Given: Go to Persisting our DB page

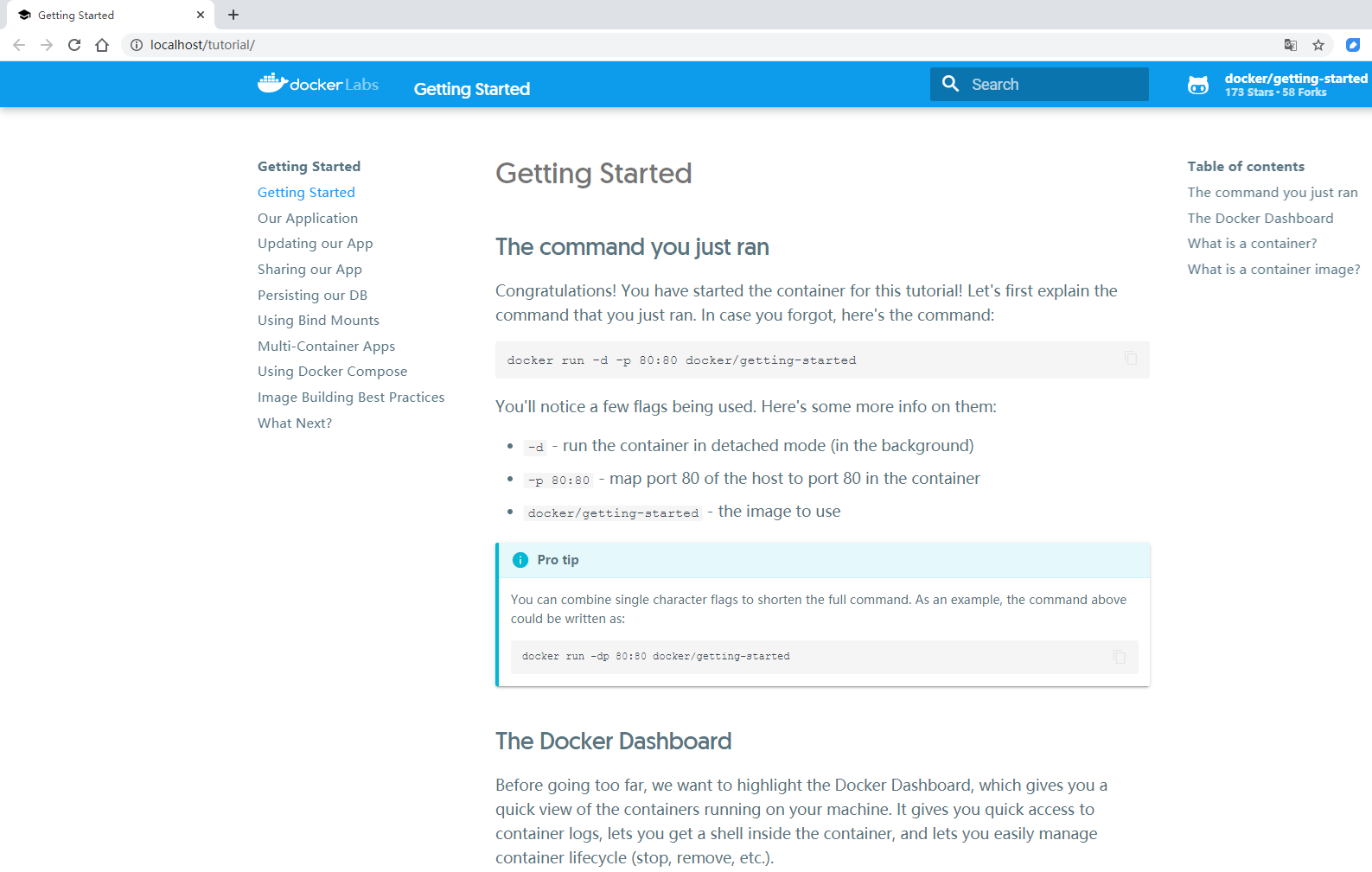Looking at the screenshot, I should point(312,296).
